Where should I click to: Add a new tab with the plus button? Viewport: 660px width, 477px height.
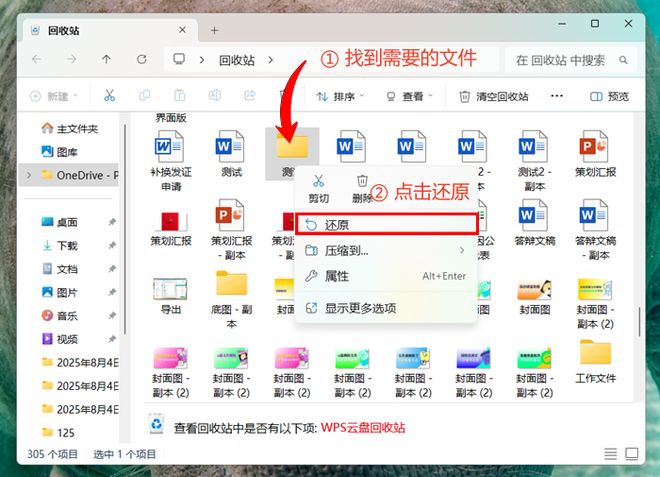point(215,30)
